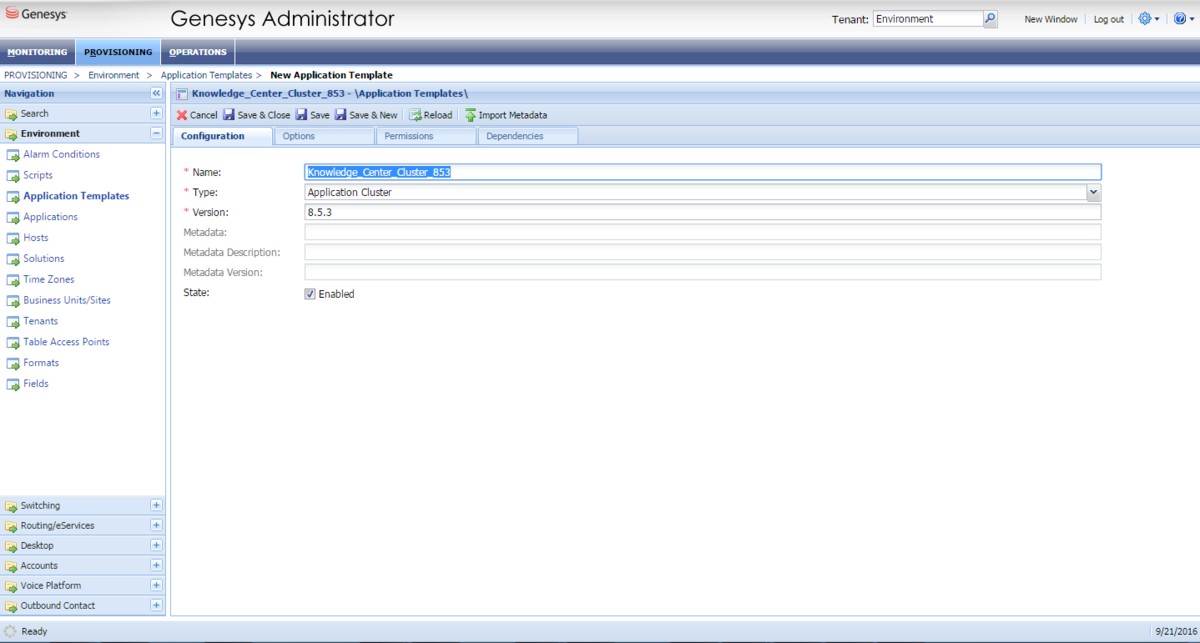Open the Permissions tab
The image size is (1200, 643).
(409, 136)
